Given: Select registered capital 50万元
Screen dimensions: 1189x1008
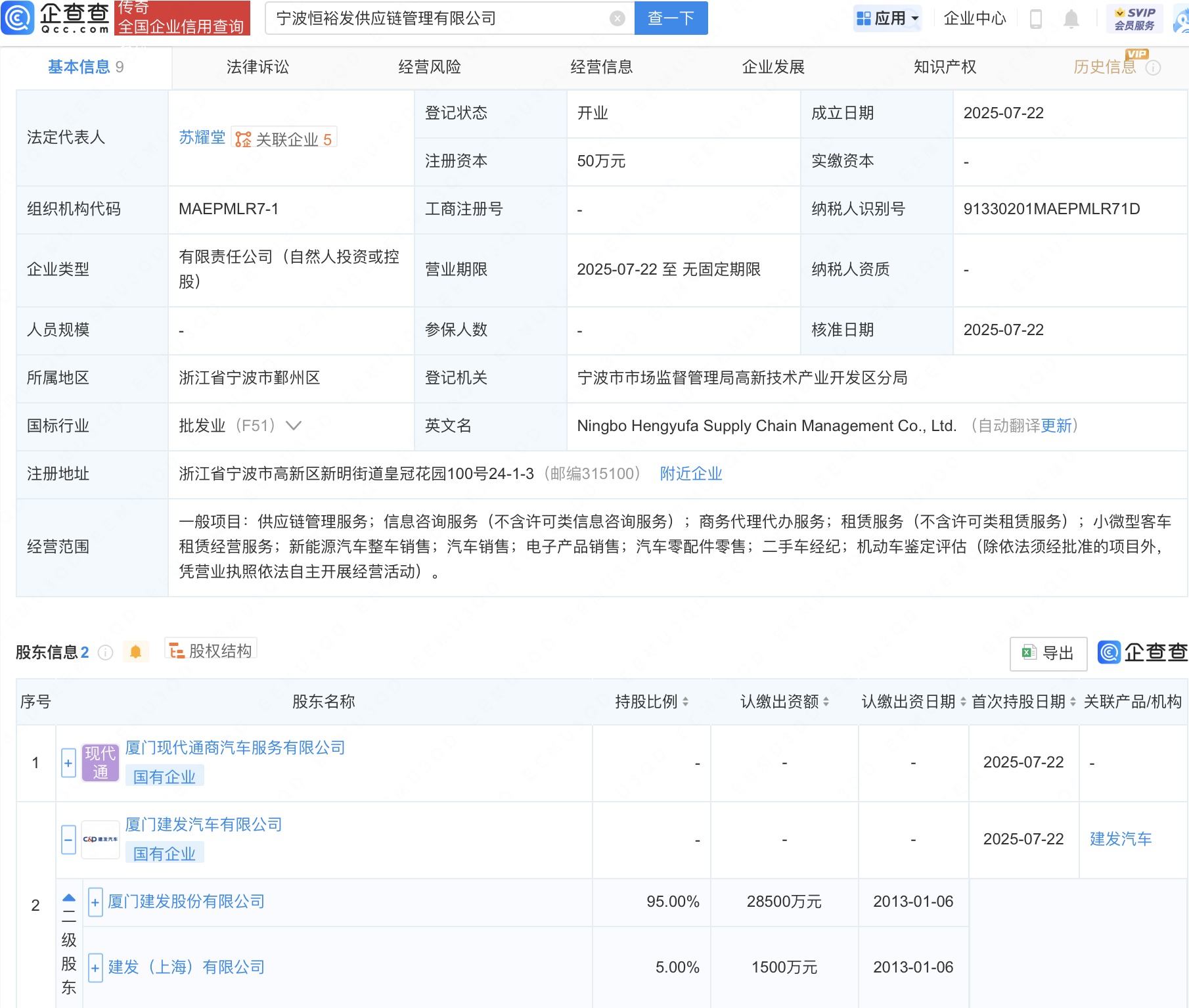Looking at the screenshot, I should pyautogui.click(x=601, y=161).
